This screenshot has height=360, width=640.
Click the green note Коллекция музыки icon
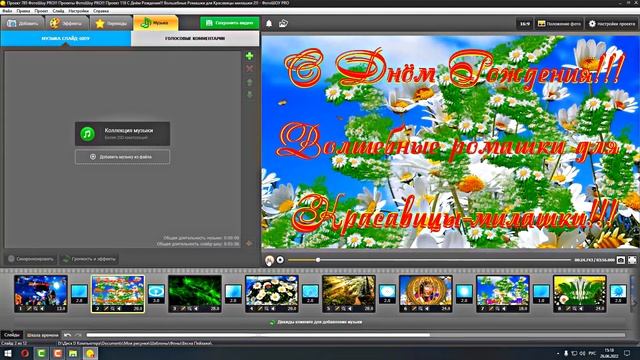click(x=87, y=133)
